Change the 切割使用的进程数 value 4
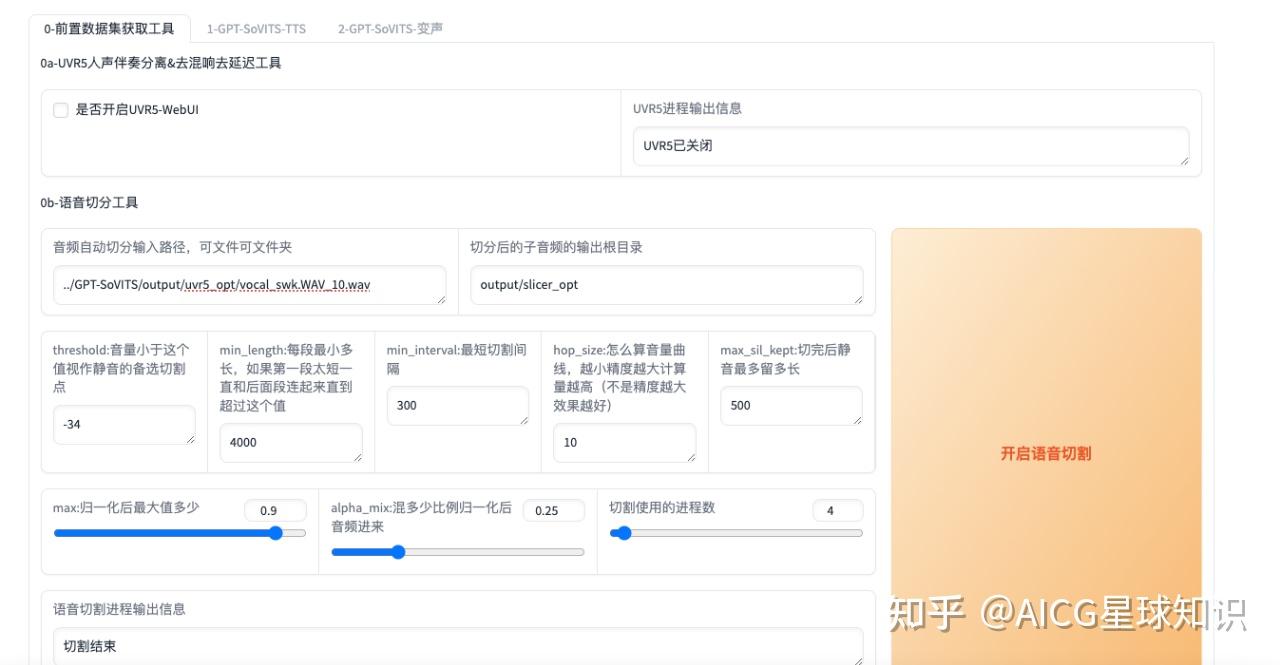The height and width of the screenshot is (665, 1280). point(836,510)
